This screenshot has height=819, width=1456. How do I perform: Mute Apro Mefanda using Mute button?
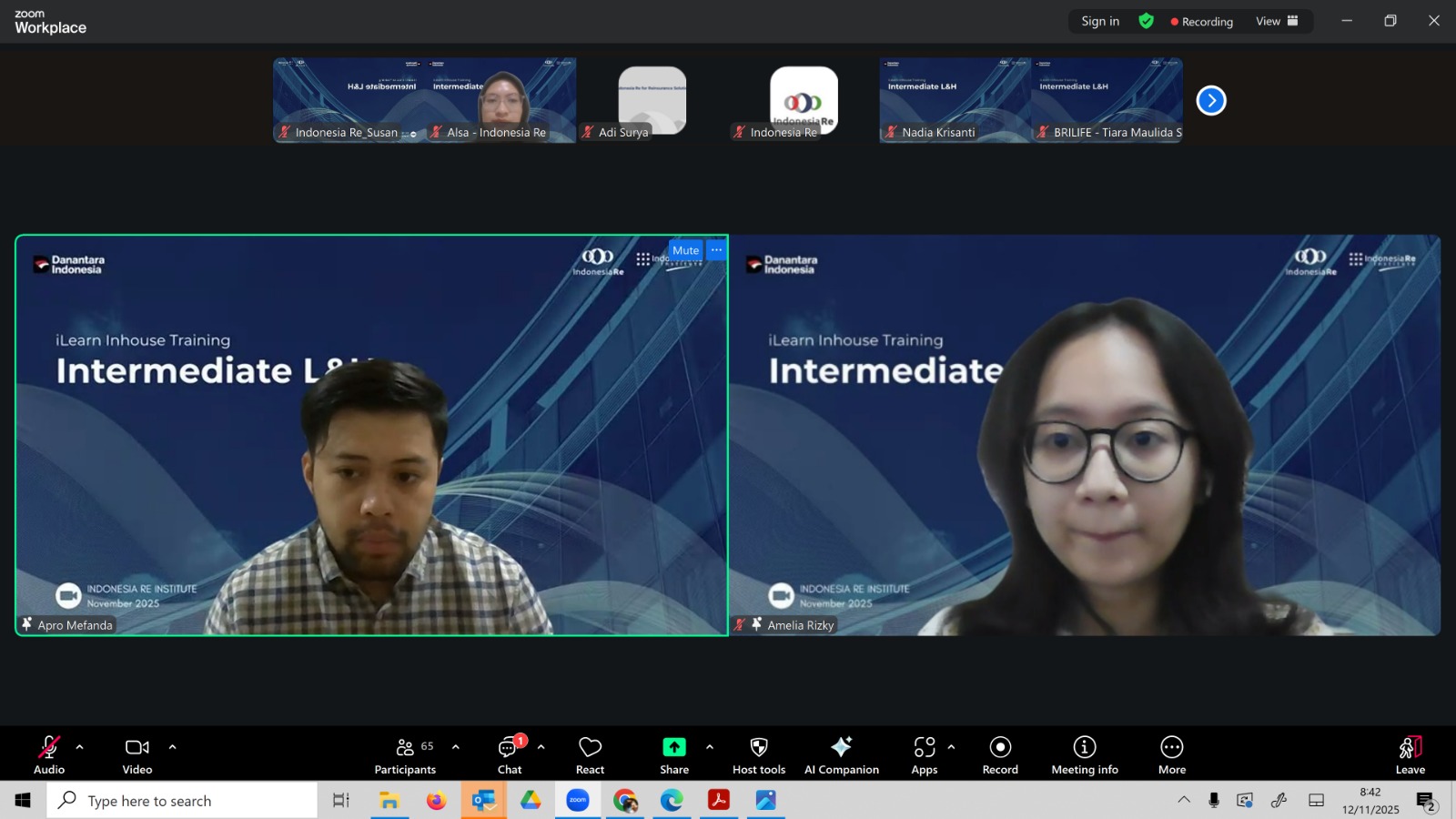(x=685, y=250)
